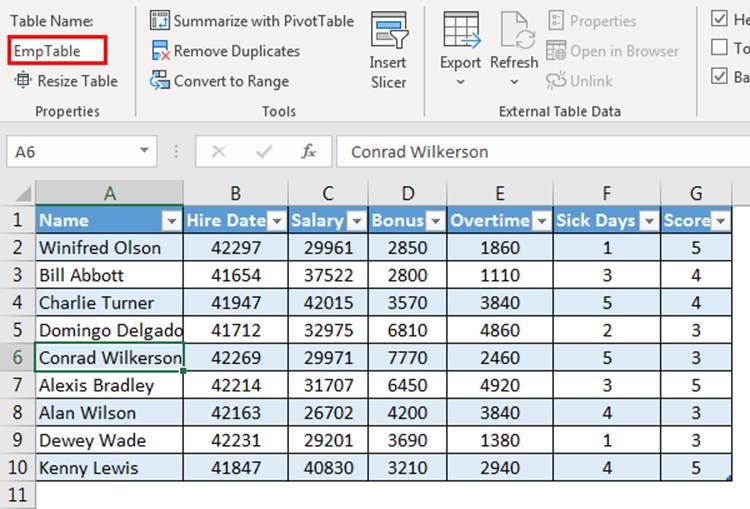The width and height of the screenshot is (750, 509).
Task: Click bonus cell 7770
Action: point(408,357)
